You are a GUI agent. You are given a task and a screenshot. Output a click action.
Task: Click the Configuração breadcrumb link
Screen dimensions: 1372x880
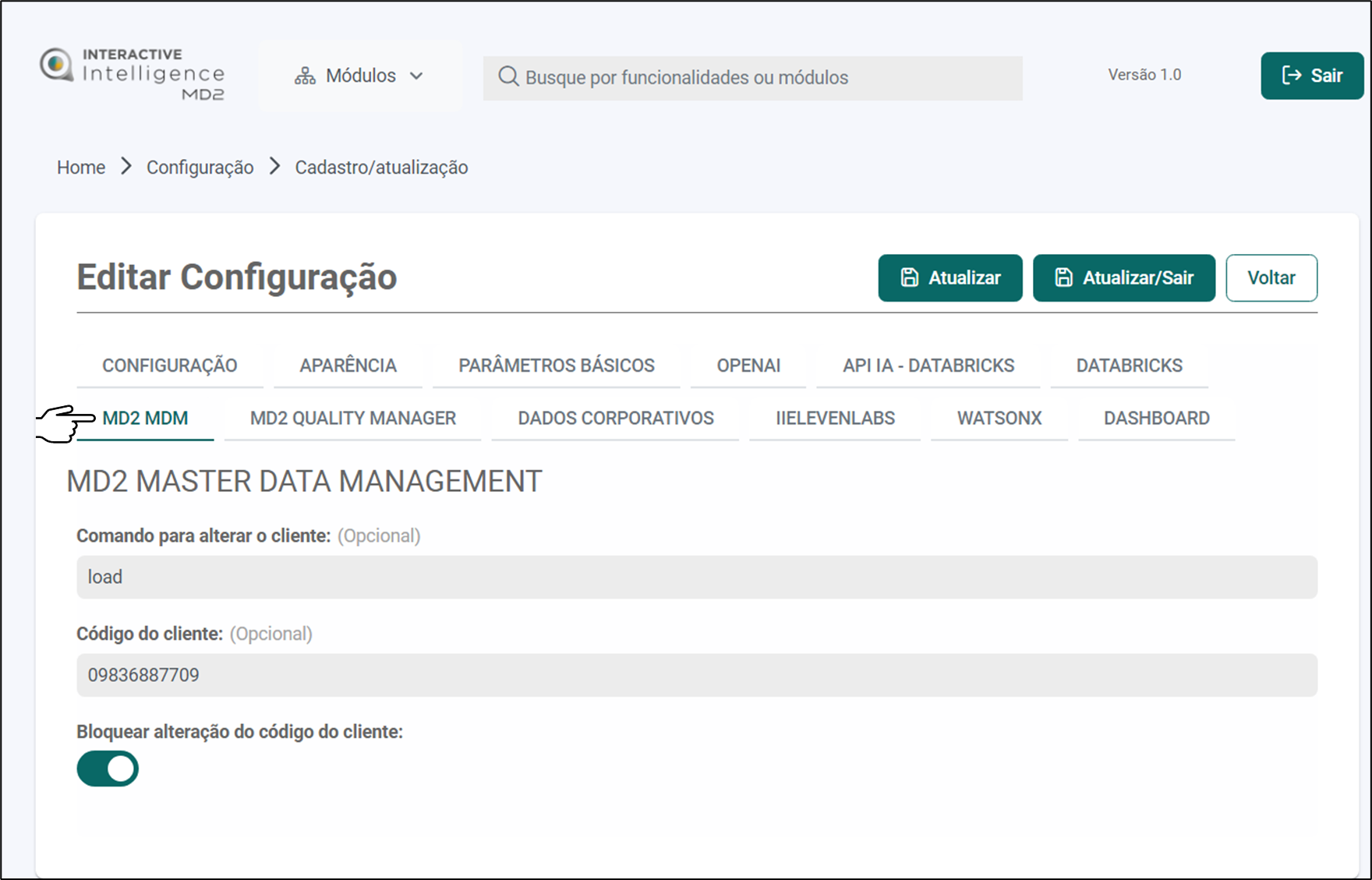coord(200,168)
